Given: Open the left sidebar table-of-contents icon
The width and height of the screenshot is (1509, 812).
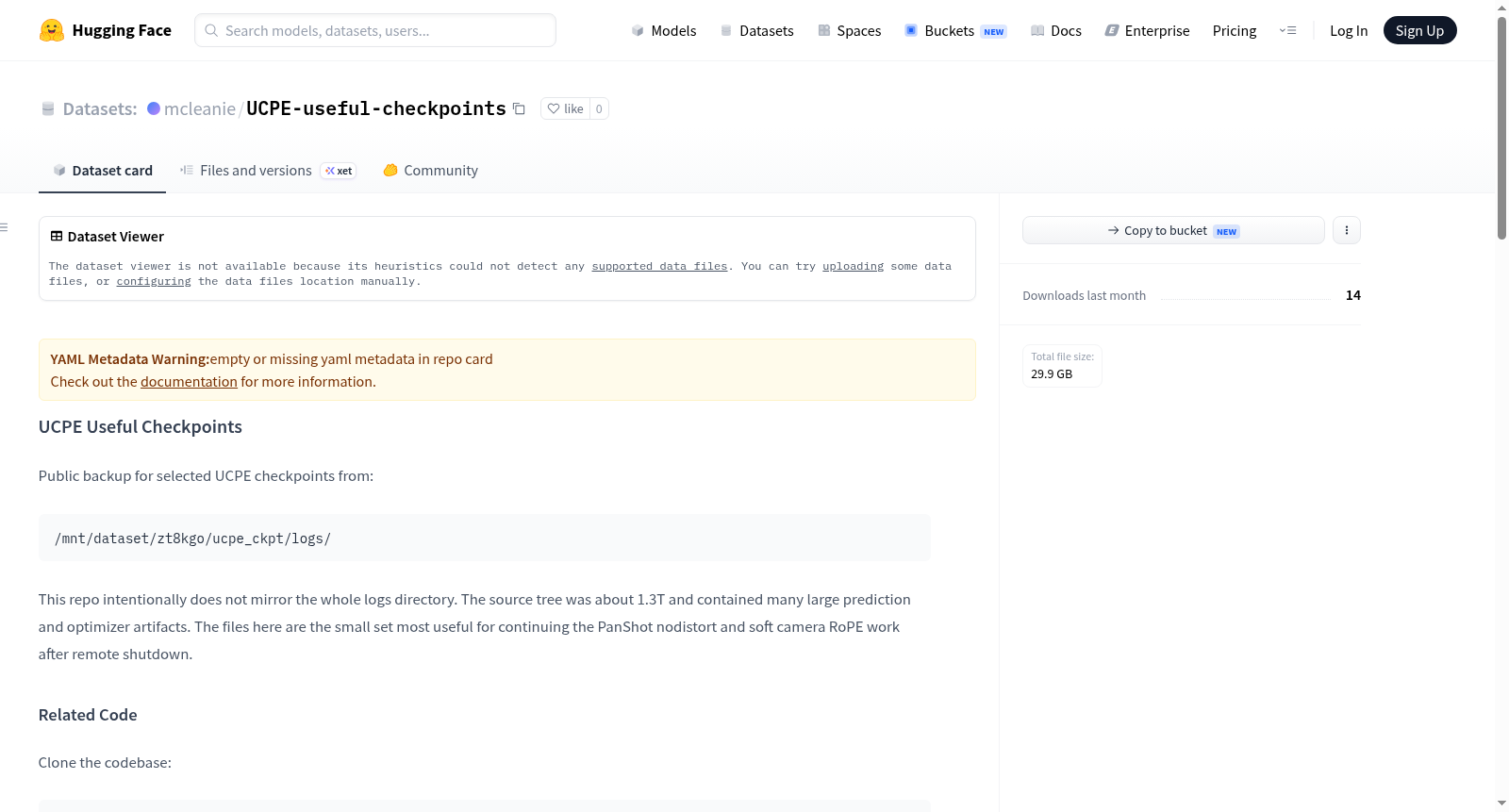Looking at the screenshot, I should [4, 227].
